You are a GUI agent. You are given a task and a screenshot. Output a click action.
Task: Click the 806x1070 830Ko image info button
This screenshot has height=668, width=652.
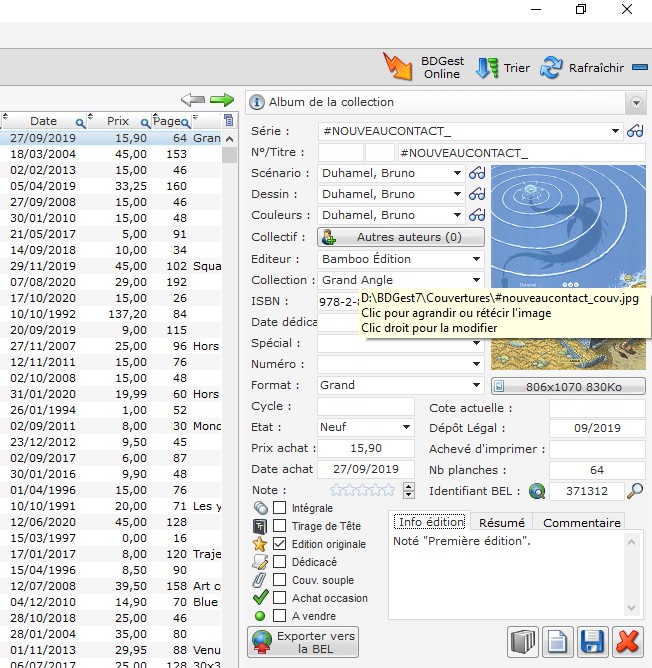(x=568, y=387)
